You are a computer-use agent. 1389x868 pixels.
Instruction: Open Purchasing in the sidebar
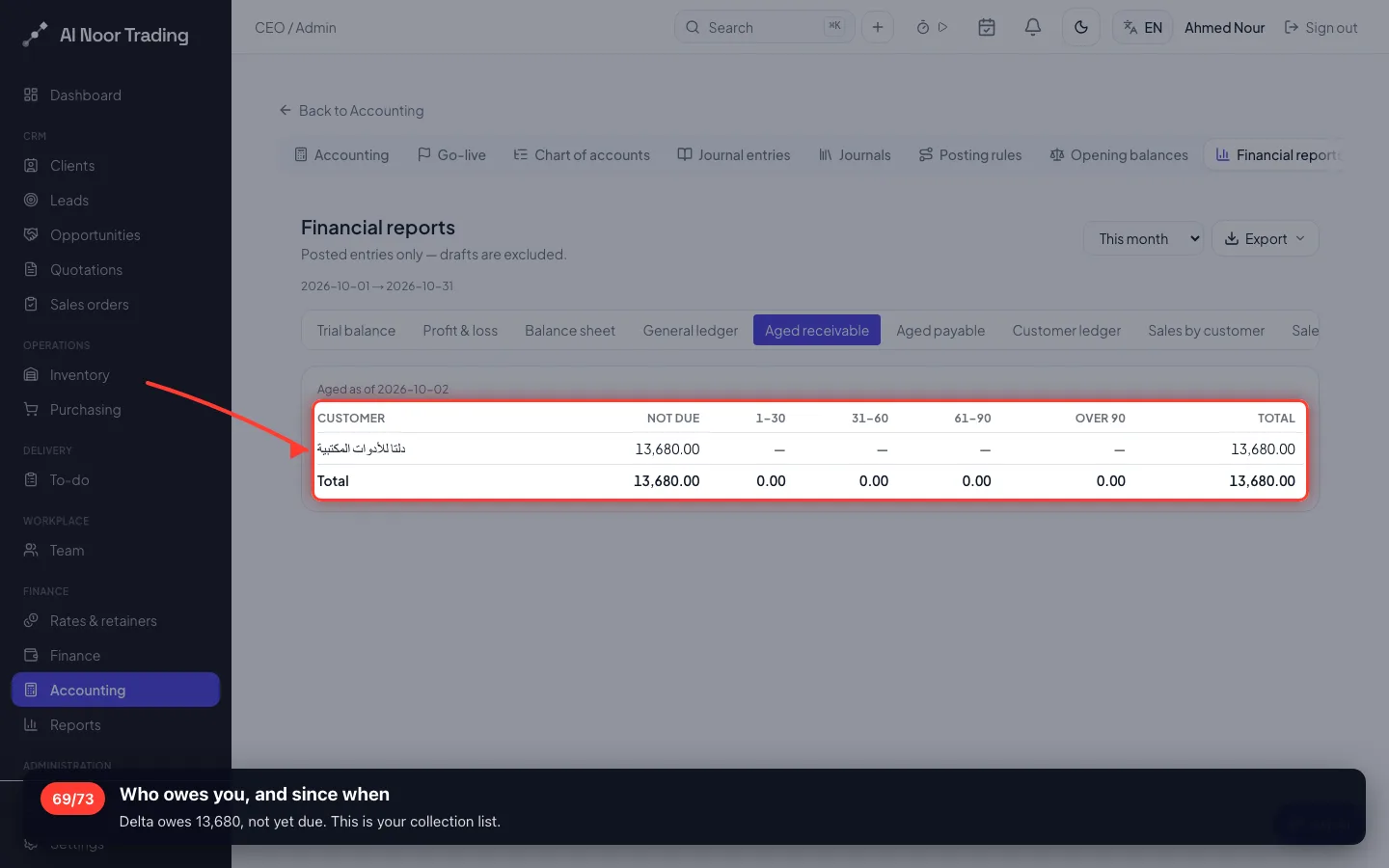click(x=116, y=409)
